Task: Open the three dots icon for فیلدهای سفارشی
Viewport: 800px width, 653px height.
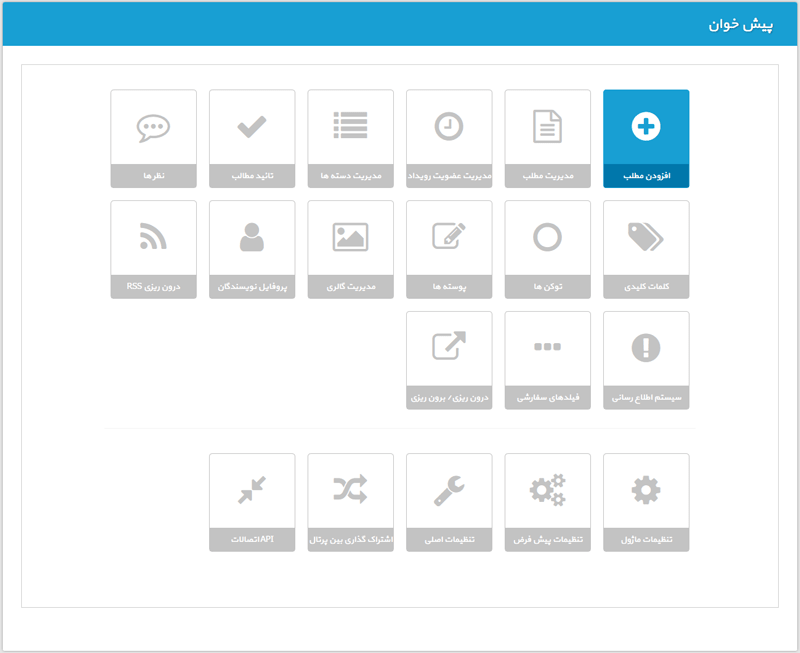Action: click(547, 347)
